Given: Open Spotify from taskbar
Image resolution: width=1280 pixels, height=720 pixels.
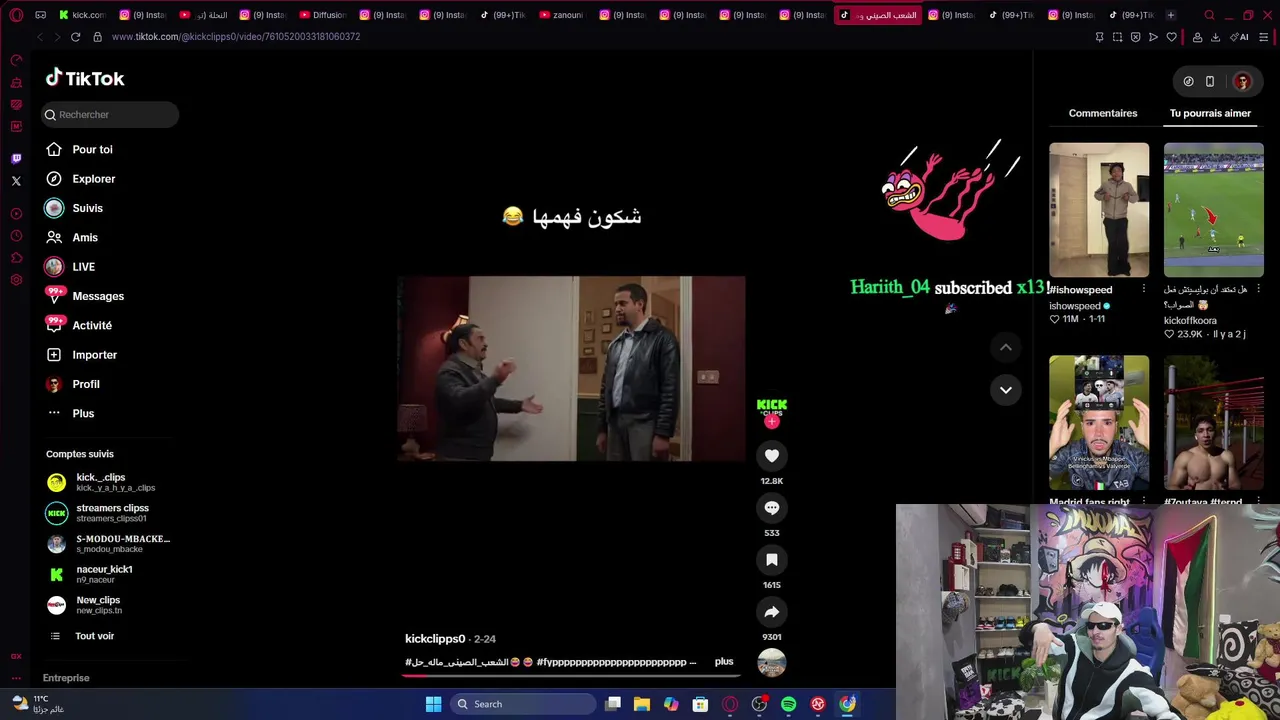Looking at the screenshot, I should point(788,704).
